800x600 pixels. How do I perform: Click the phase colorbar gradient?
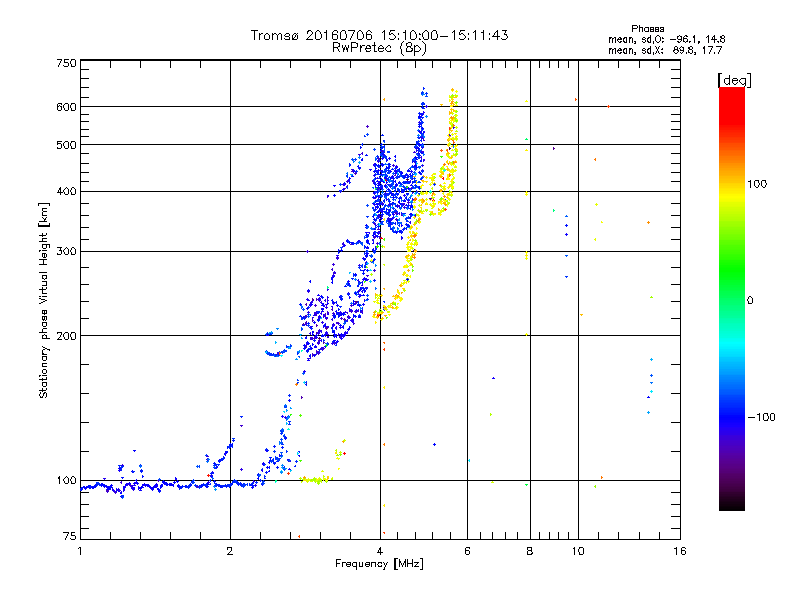[732, 298]
